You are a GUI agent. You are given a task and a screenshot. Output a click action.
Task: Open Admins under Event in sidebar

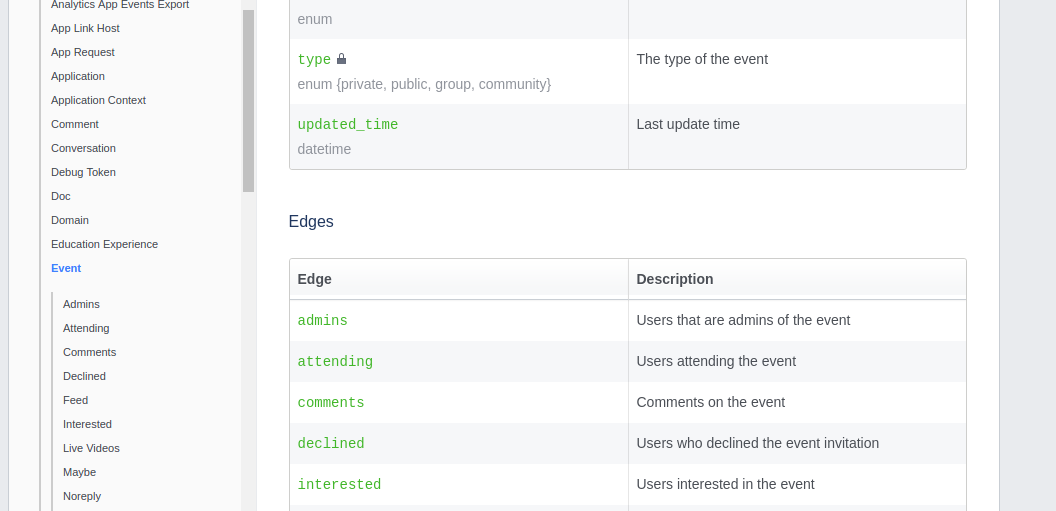click(x=81, y=304)
